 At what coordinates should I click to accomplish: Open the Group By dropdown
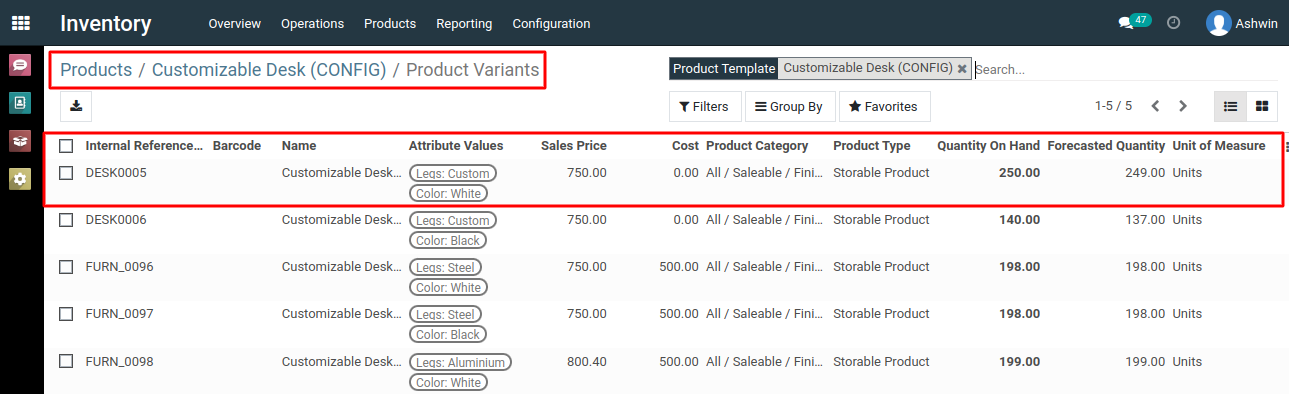tap(789, 106)
